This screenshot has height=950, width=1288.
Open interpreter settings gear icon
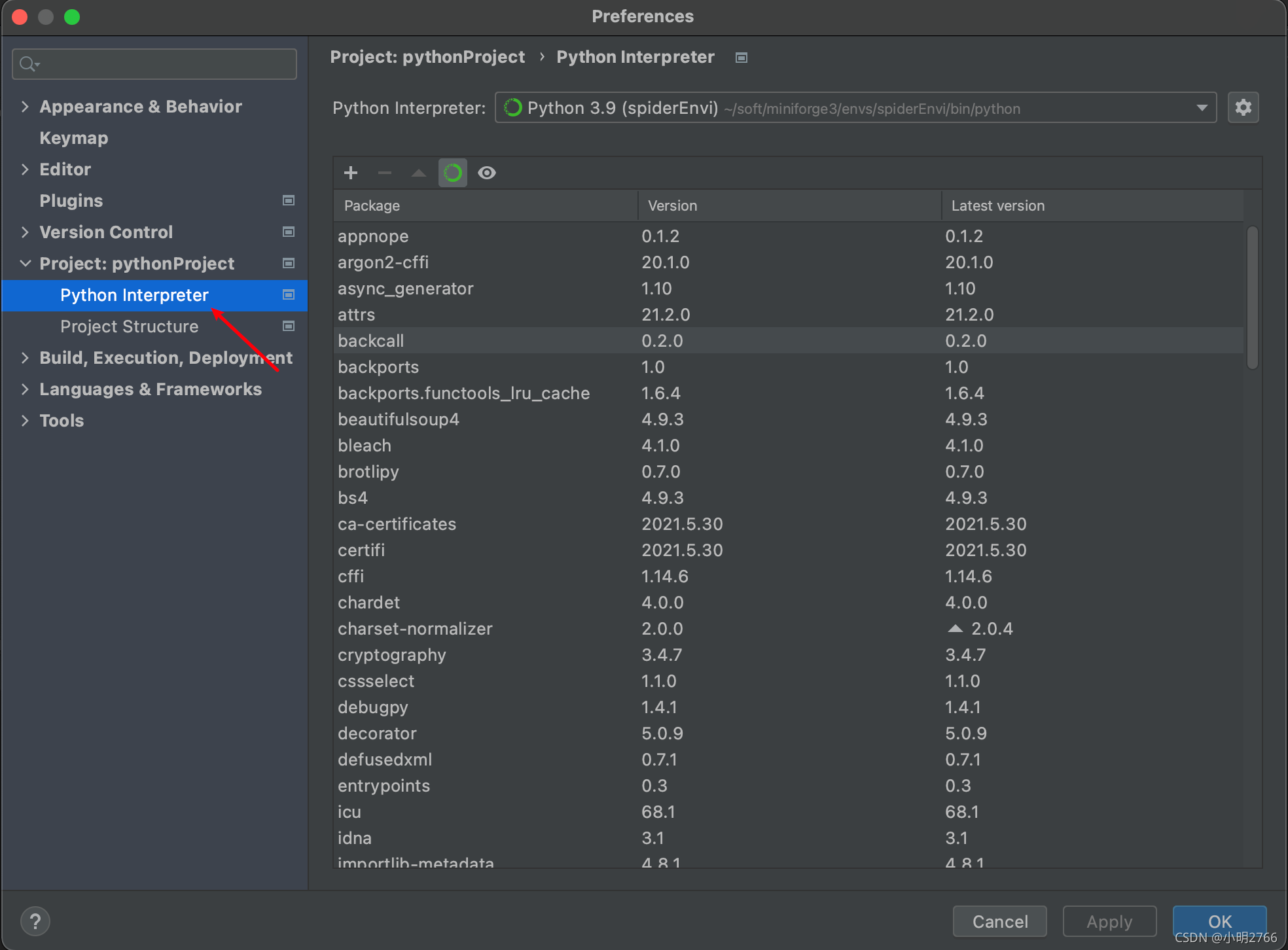(1243, 107)
